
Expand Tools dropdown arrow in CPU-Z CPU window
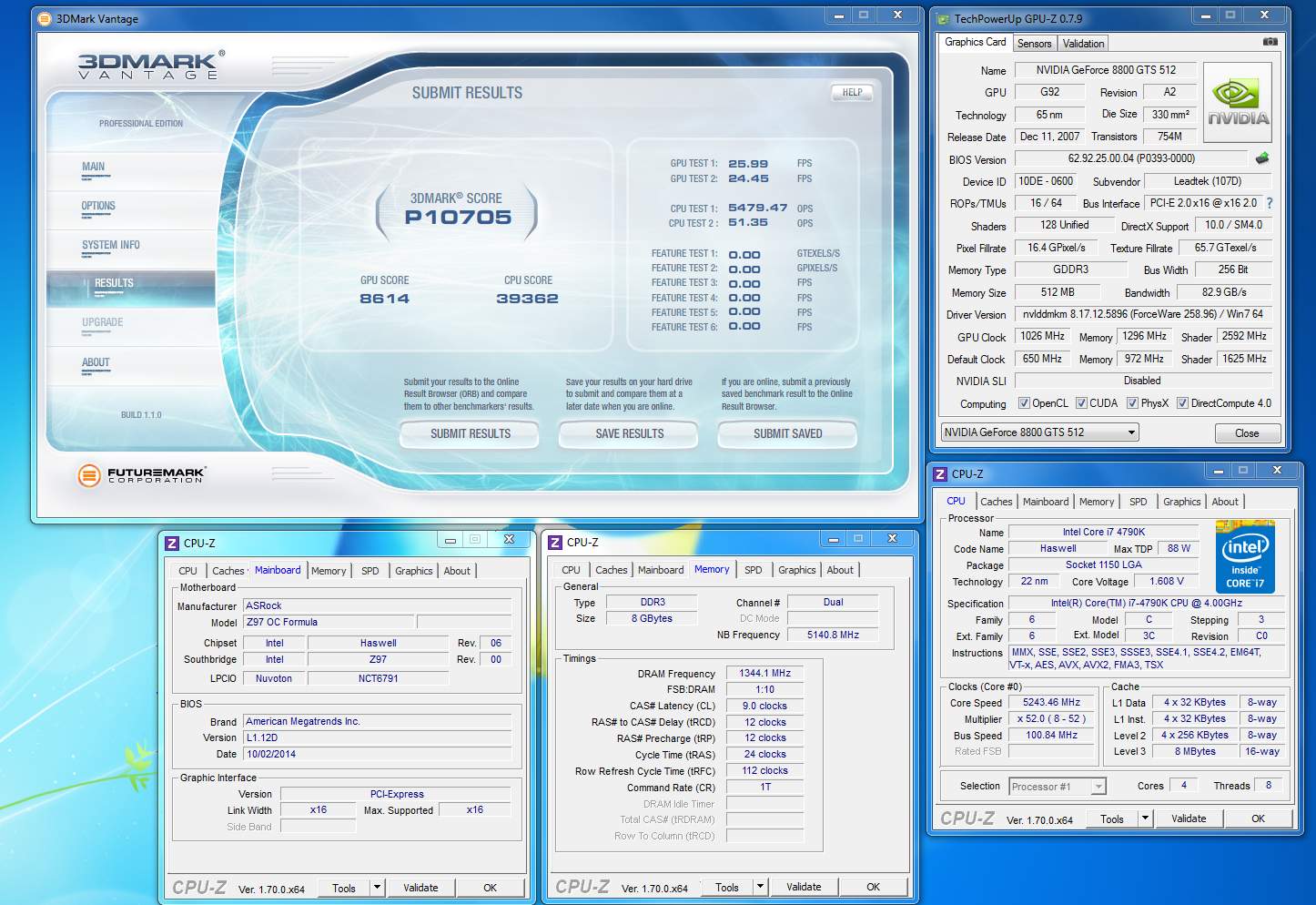[1145, 819]
